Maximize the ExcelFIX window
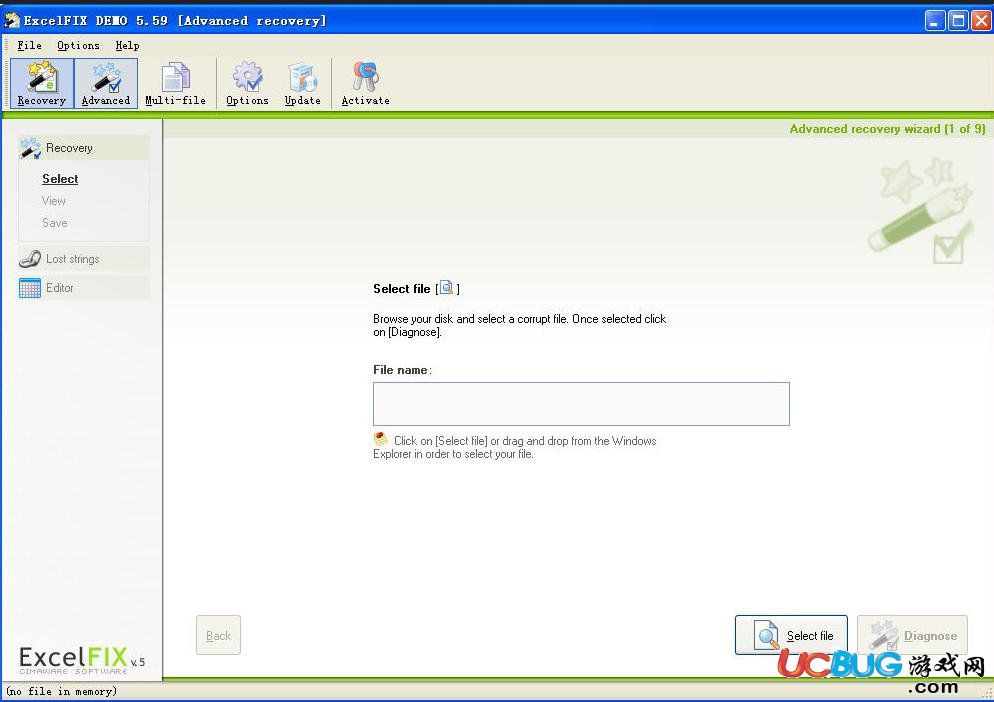 [x=958, y=20]
